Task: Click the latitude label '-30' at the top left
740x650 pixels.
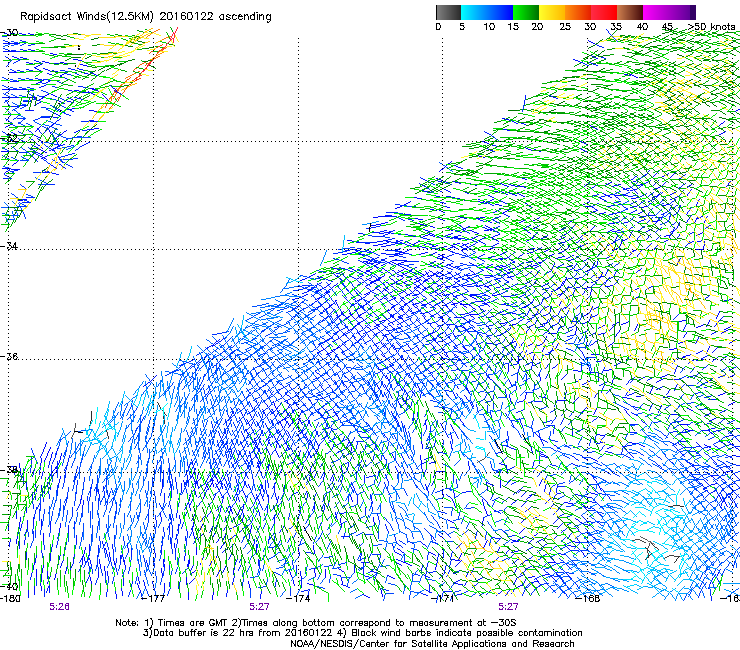Action: (9, 33)
